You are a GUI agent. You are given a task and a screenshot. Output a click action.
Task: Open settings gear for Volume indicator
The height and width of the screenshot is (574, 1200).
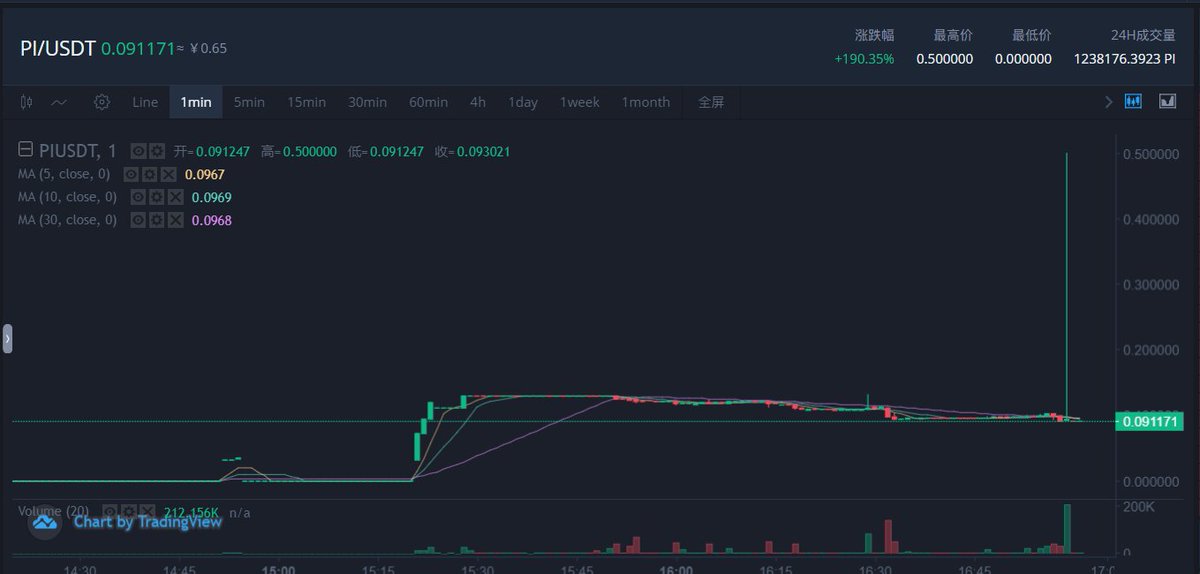[x=129, y=511]
